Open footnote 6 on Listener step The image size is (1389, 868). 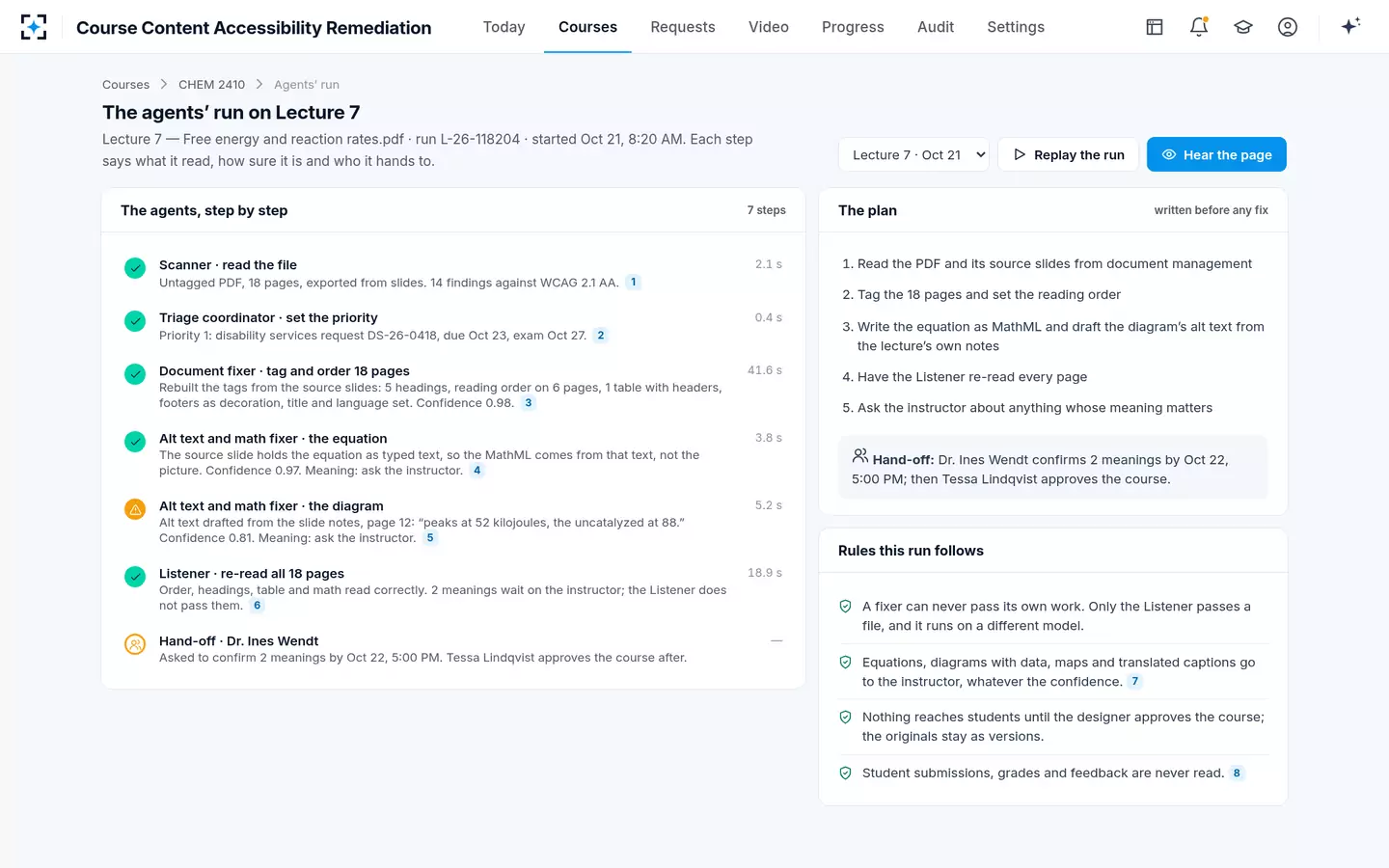point(257,606)
